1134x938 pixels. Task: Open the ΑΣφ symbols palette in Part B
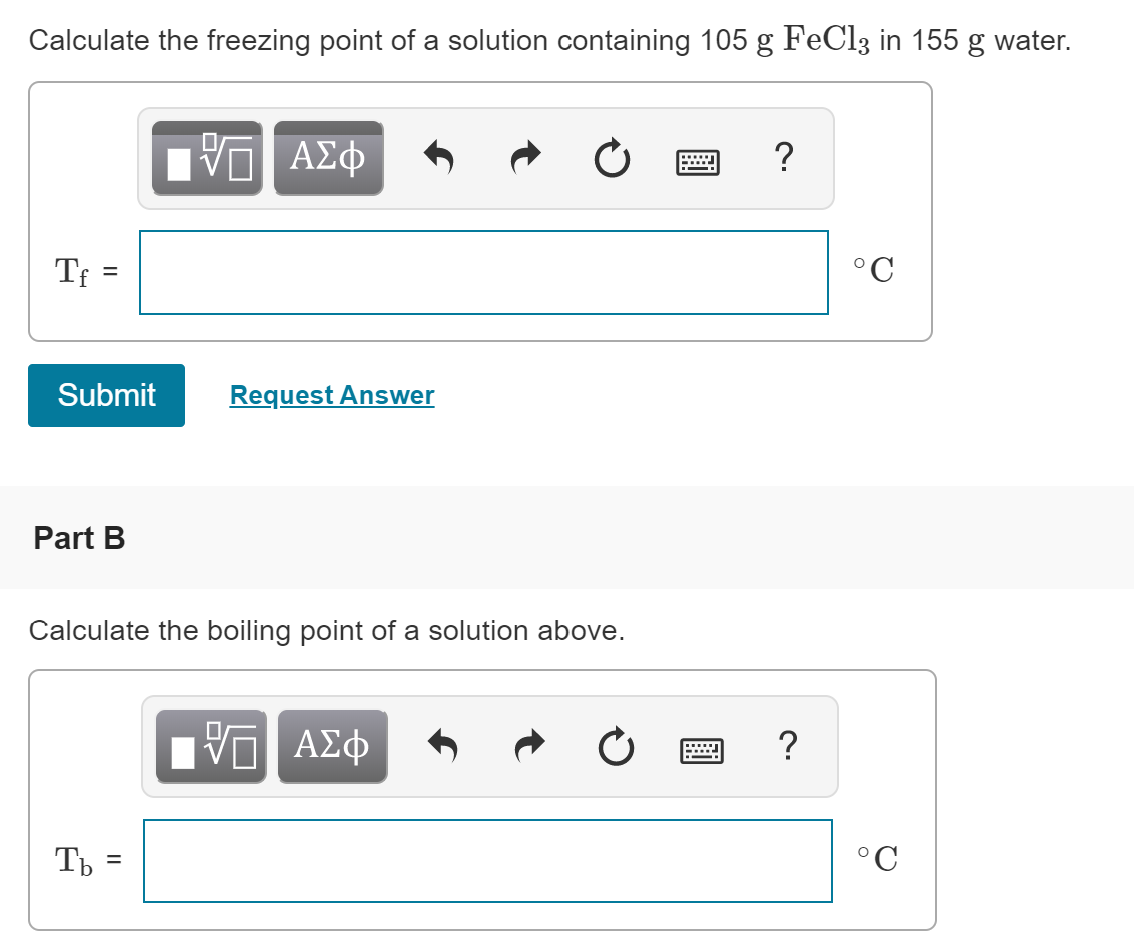point(333,745)
